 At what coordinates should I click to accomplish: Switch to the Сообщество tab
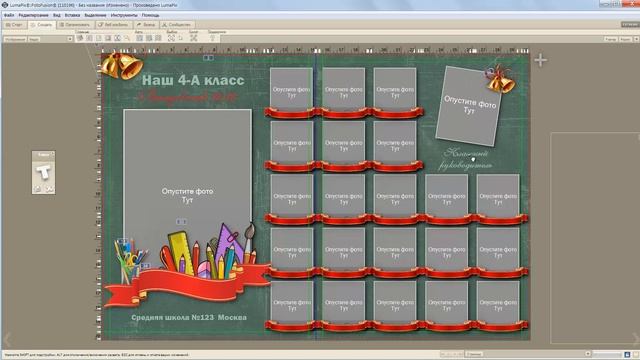tap(176, 25)
